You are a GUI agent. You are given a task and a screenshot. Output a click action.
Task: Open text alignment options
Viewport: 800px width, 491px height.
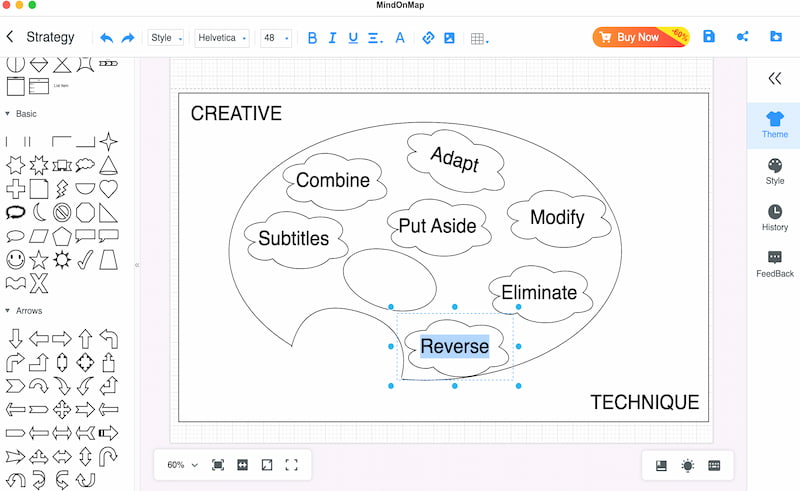click(375, 38)
